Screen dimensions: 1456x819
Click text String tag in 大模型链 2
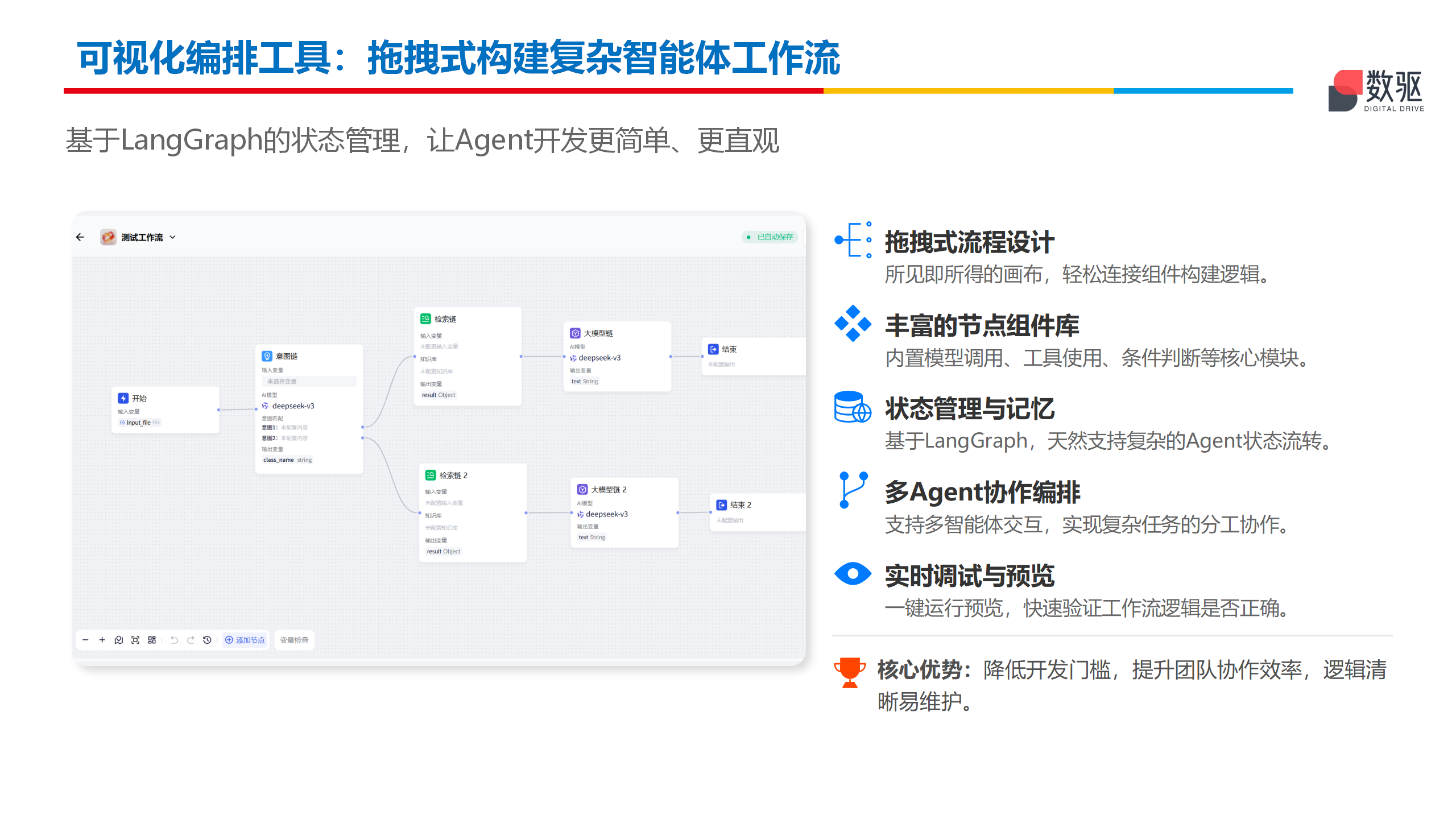(592, 537)
